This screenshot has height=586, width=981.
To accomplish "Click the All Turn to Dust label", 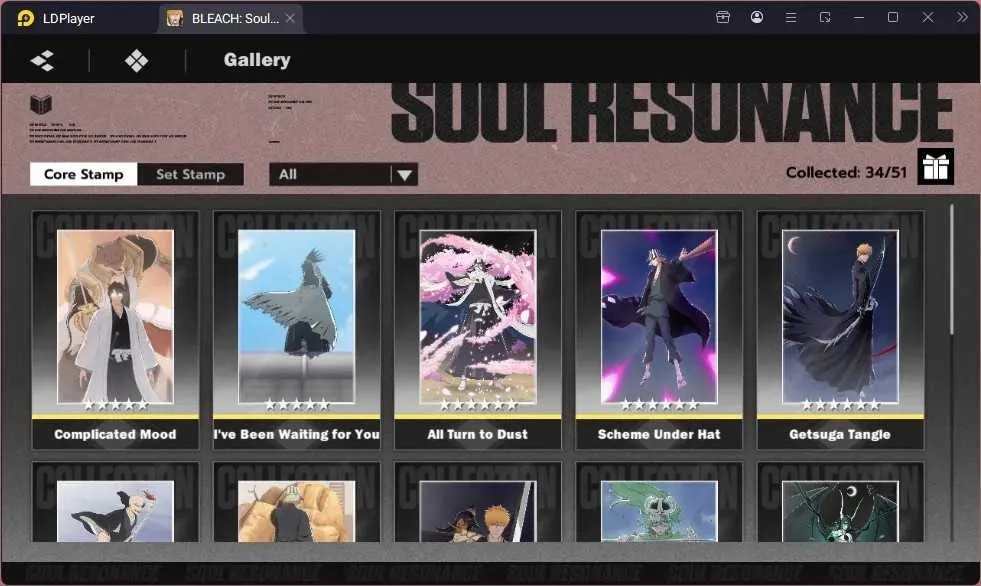I will point(478,434).
